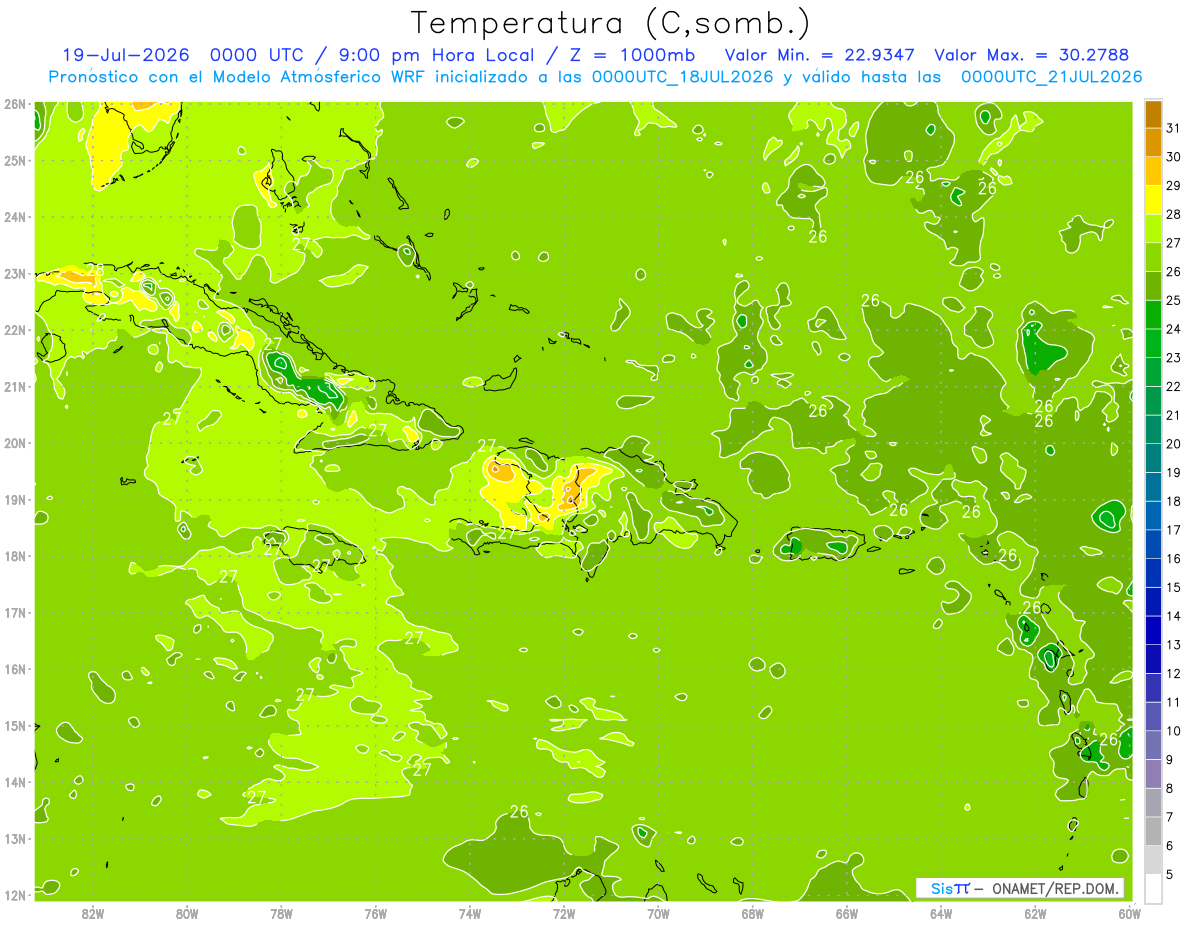Click the "24N" latitude axis label
The width and height of the screenshot is (1200, 927).
coord(15,217)
